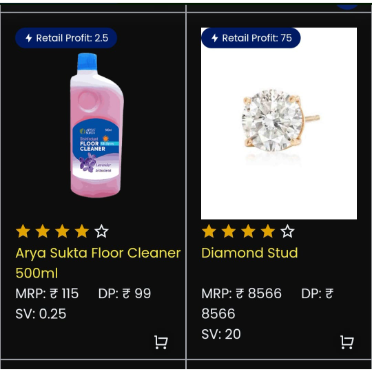The width and height of the screenshot is (372, 372).
Task: Rate the floor cleaner one star
Action: click(23, 231)
